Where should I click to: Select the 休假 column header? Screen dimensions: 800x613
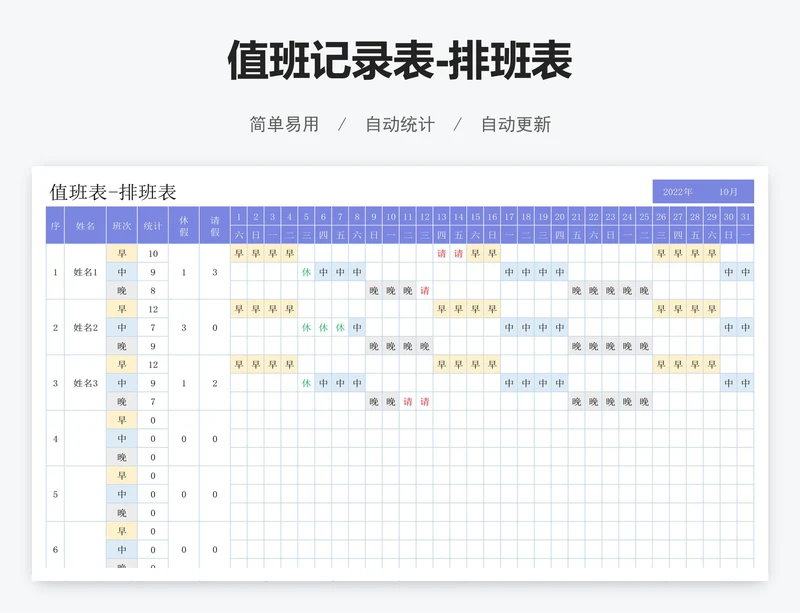pos(184,226)
